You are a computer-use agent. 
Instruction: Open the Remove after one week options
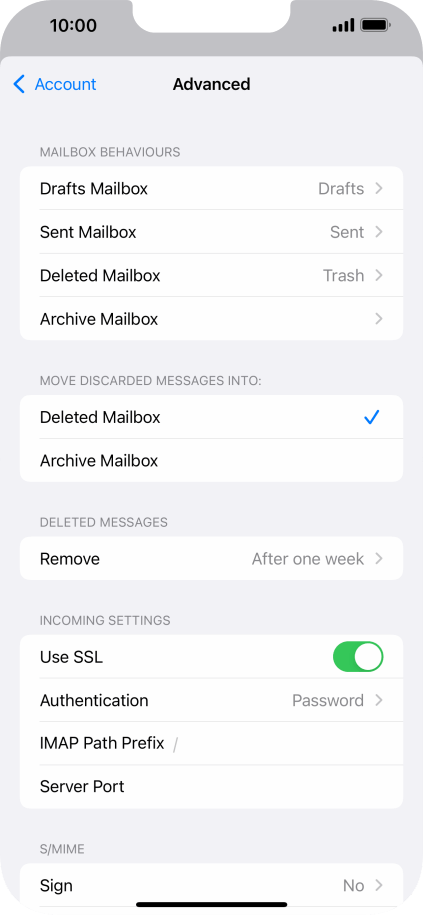click(x=211, y=558)
